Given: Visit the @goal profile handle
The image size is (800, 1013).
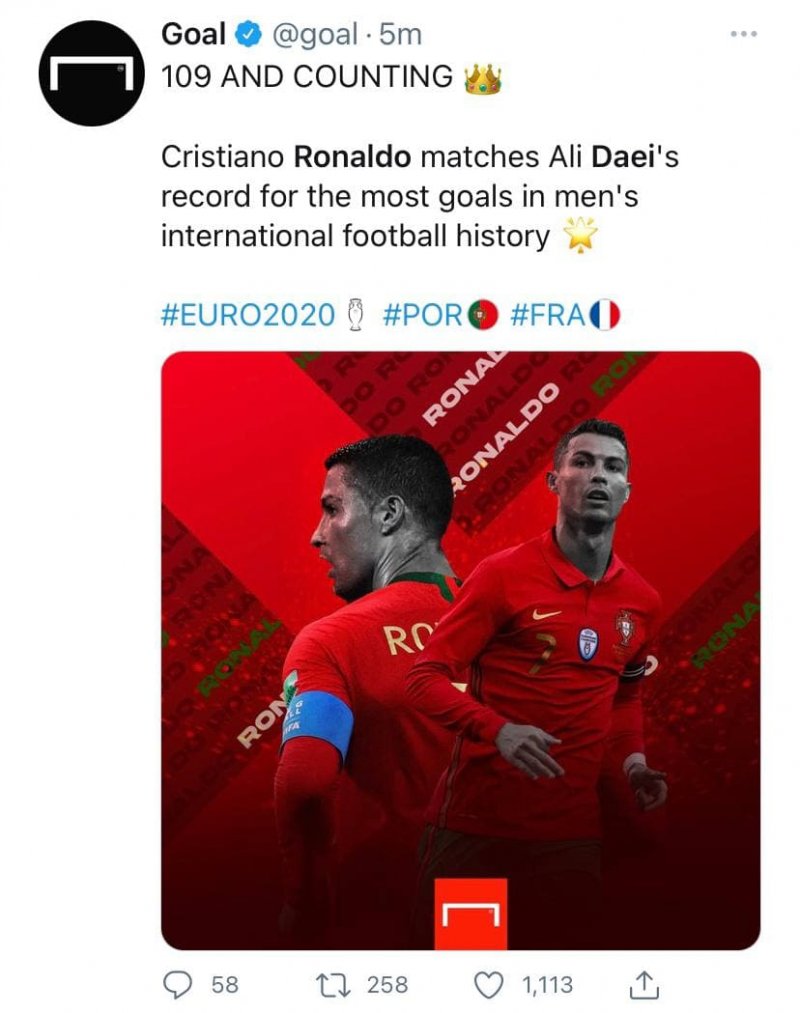Looking at the screenshot, I should [311, 32].
